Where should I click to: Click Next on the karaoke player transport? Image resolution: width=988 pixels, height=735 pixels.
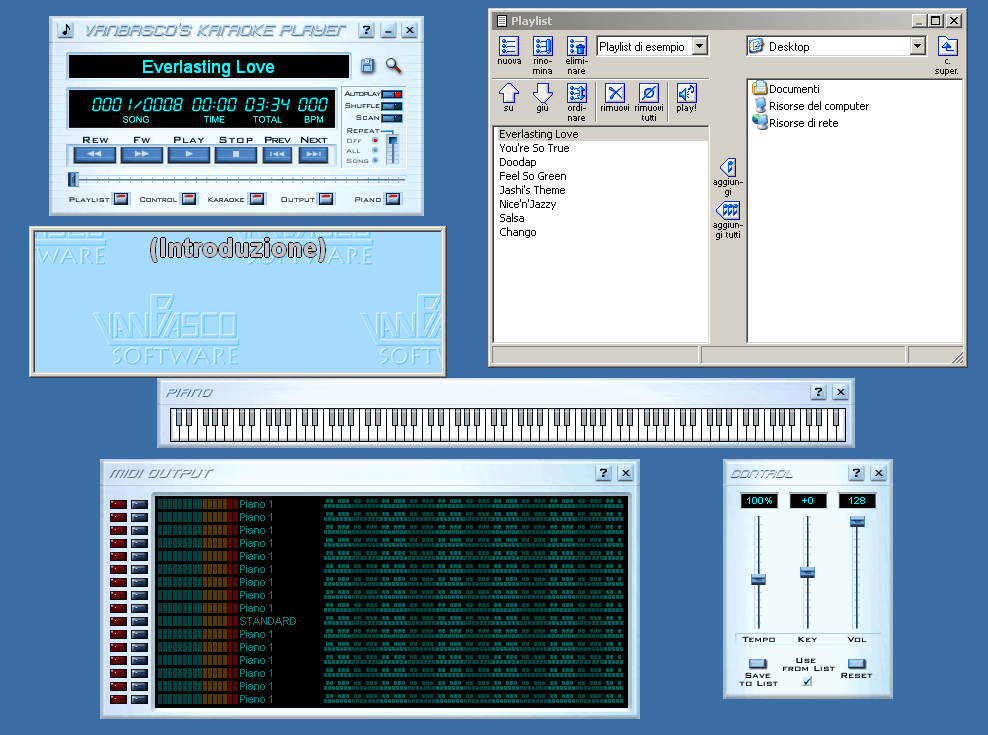tap(315, 153)
